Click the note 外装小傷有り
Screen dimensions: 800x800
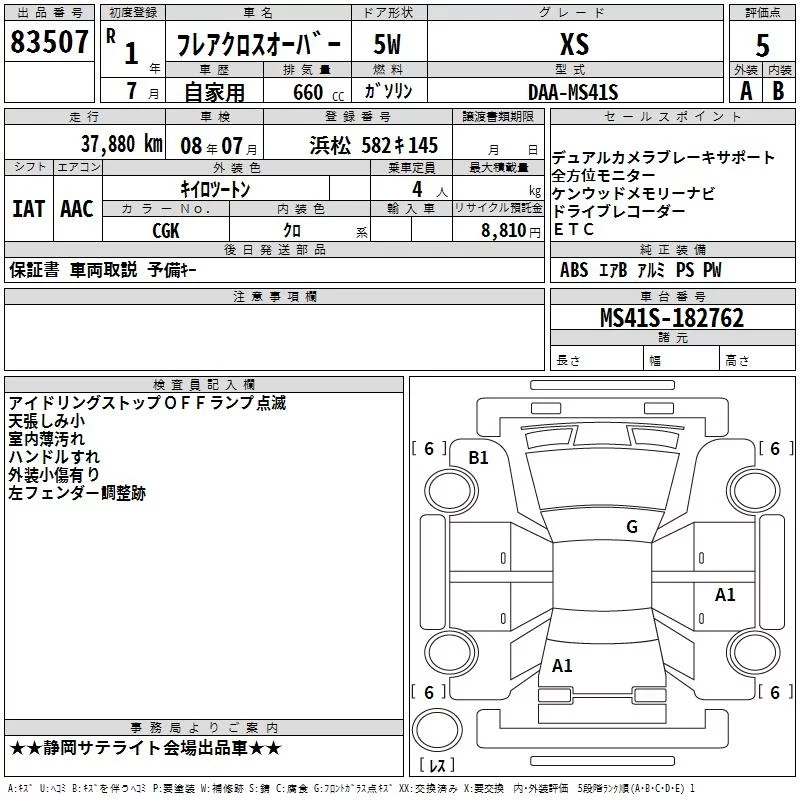coord(54,474)
